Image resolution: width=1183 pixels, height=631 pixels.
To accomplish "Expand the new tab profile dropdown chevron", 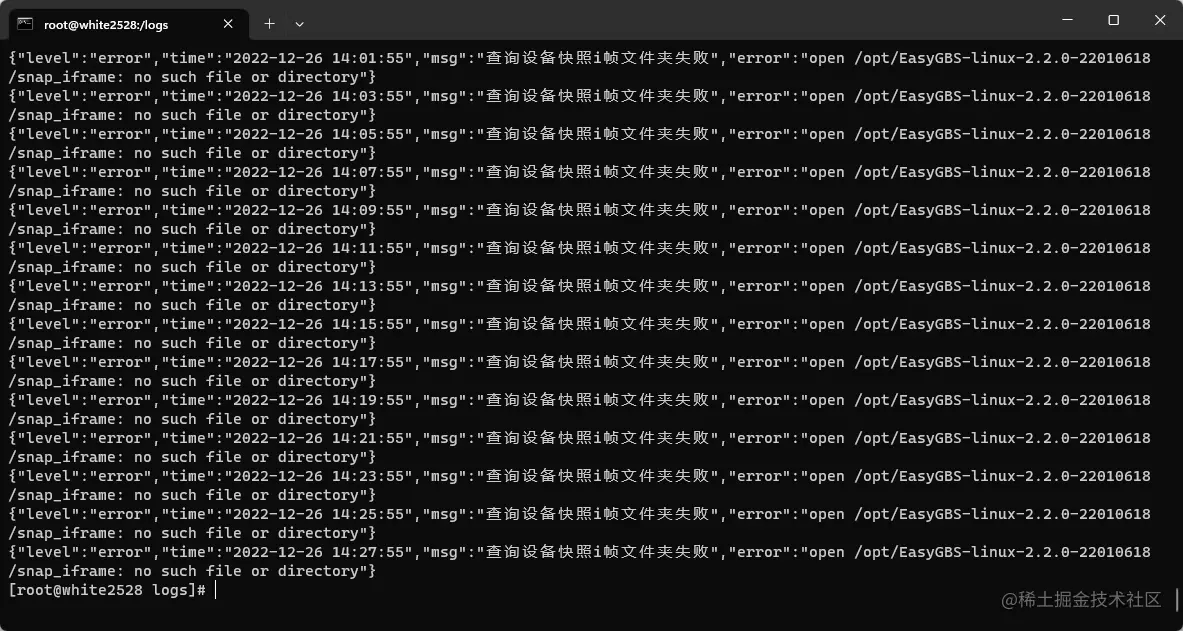I will tap(300, 24).
